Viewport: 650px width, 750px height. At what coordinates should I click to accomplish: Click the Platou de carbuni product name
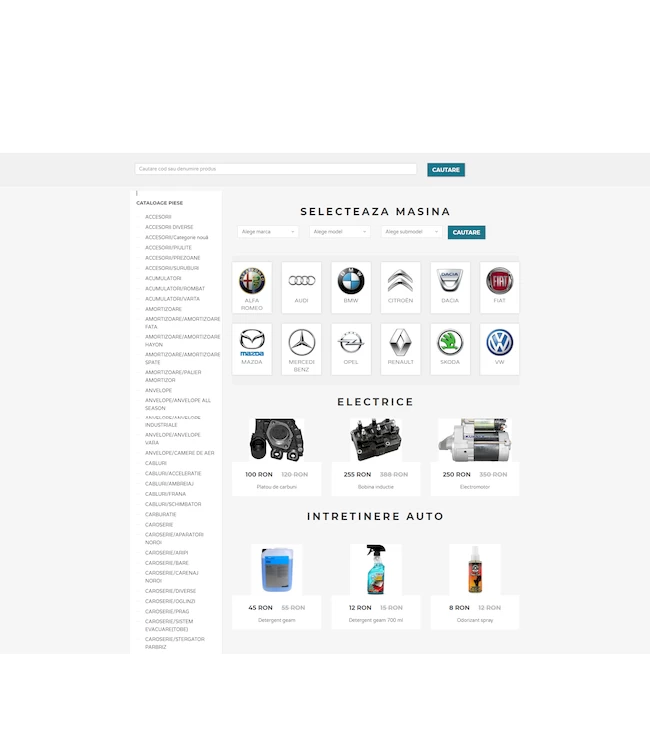(x=276, y=487)
